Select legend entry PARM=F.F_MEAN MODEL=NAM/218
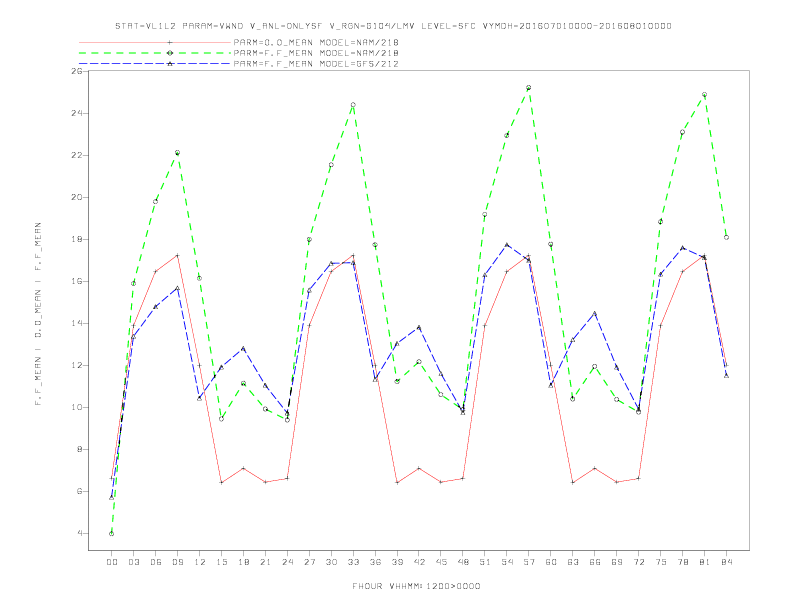 [316, 53]
